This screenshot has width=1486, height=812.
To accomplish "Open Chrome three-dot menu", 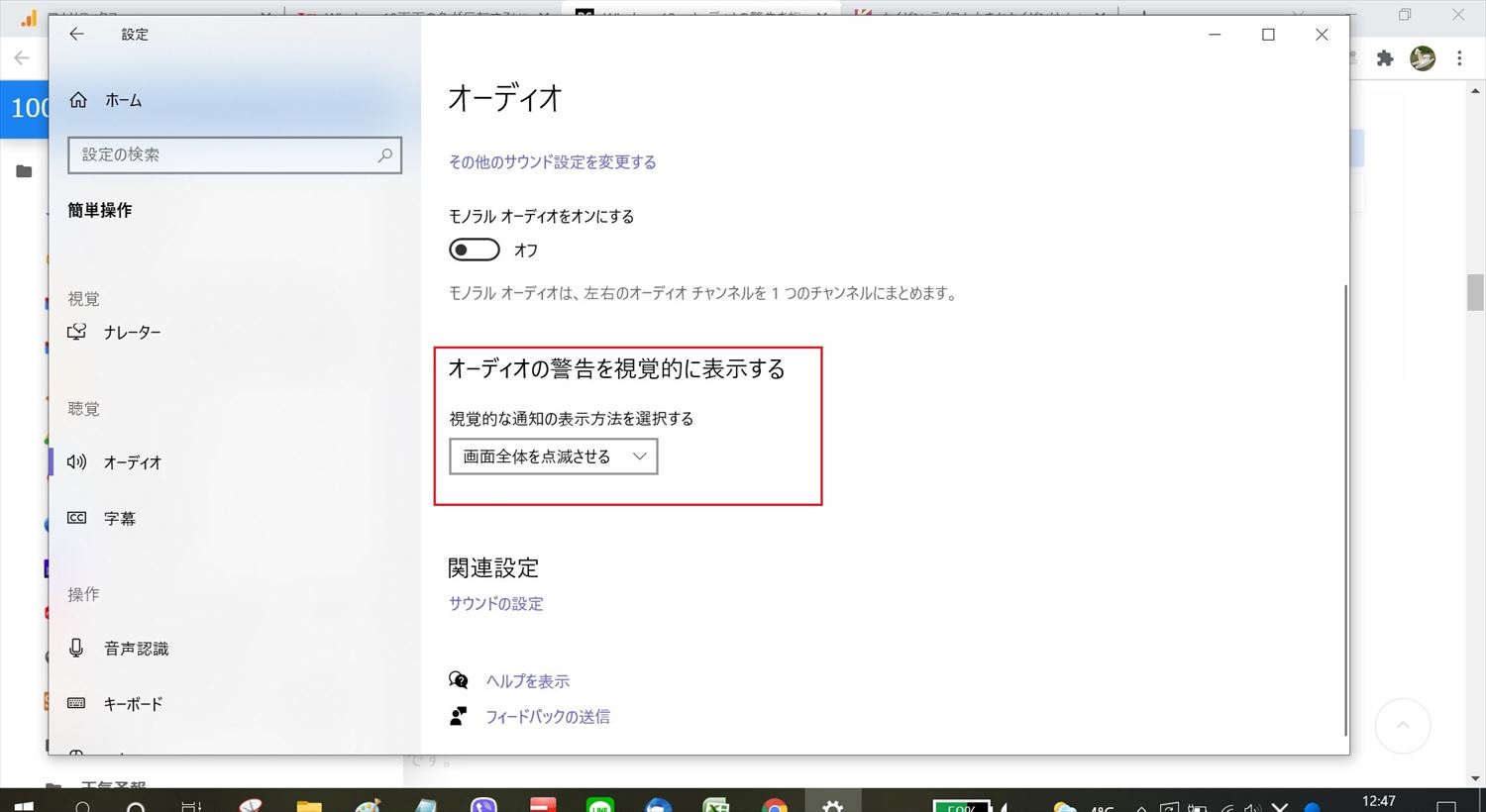I will coord(1459,58).
